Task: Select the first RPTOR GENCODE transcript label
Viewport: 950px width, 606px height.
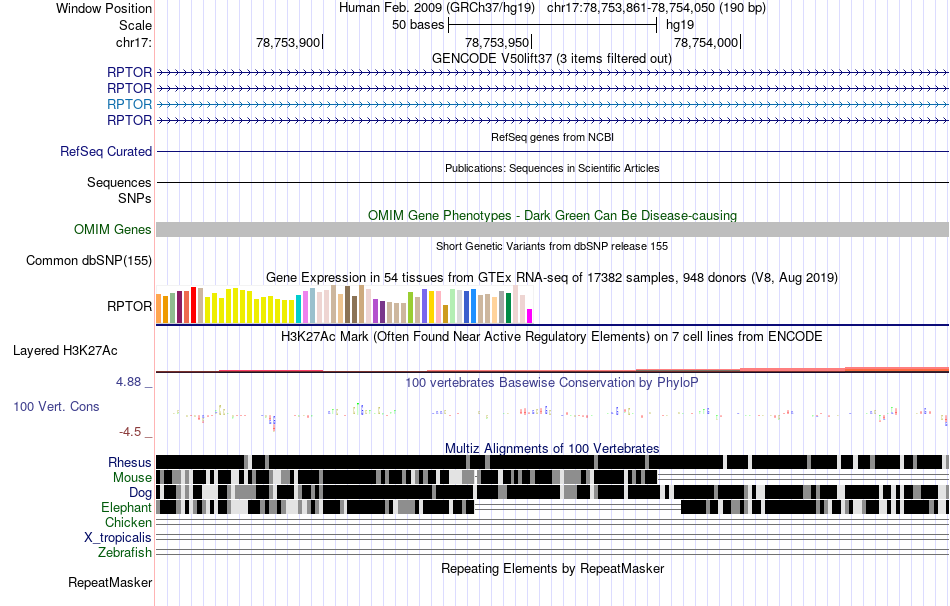Action: coord(129,72)
